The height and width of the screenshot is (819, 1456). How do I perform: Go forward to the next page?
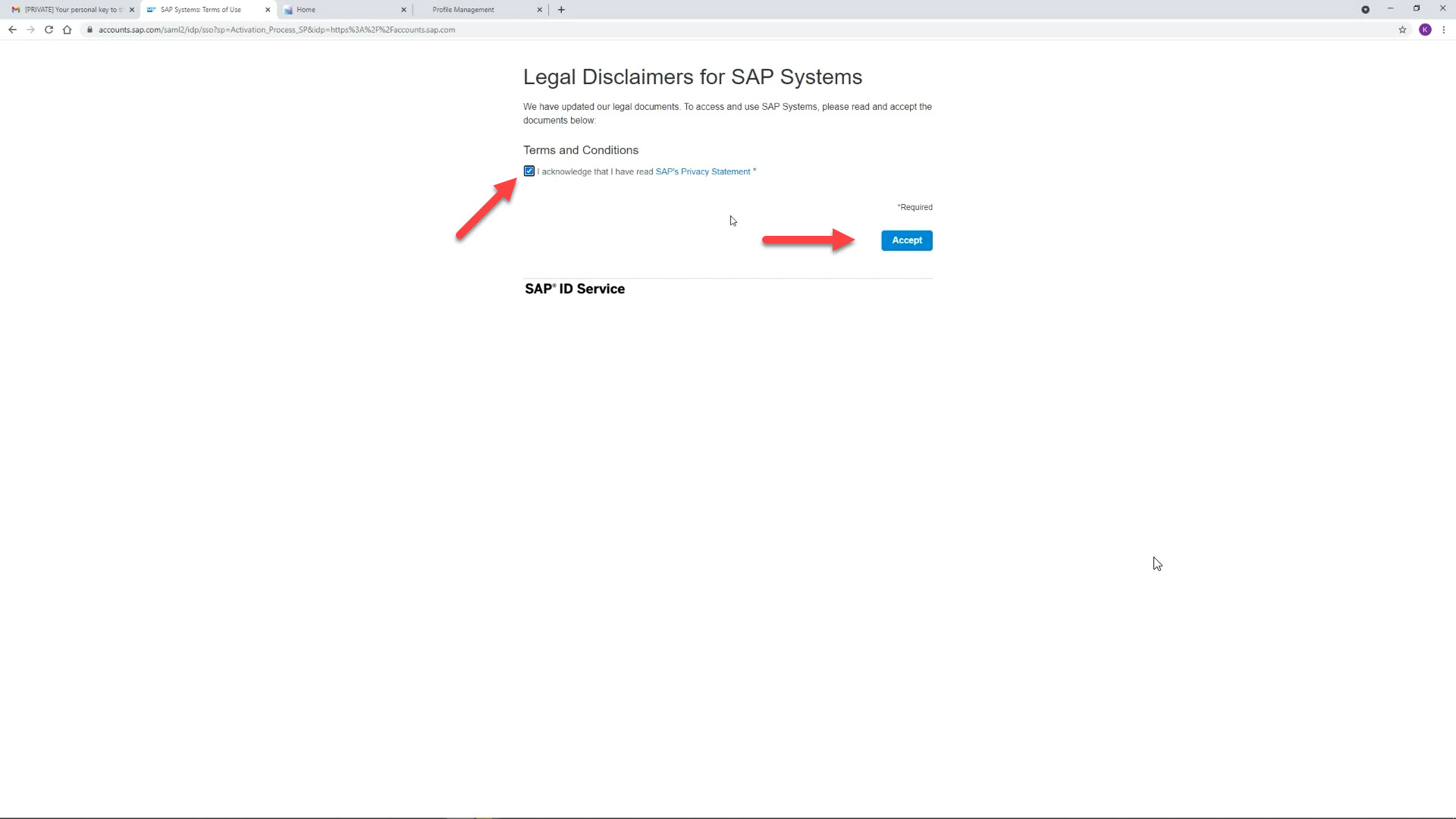pyautogui.click(x=30, y=30)
